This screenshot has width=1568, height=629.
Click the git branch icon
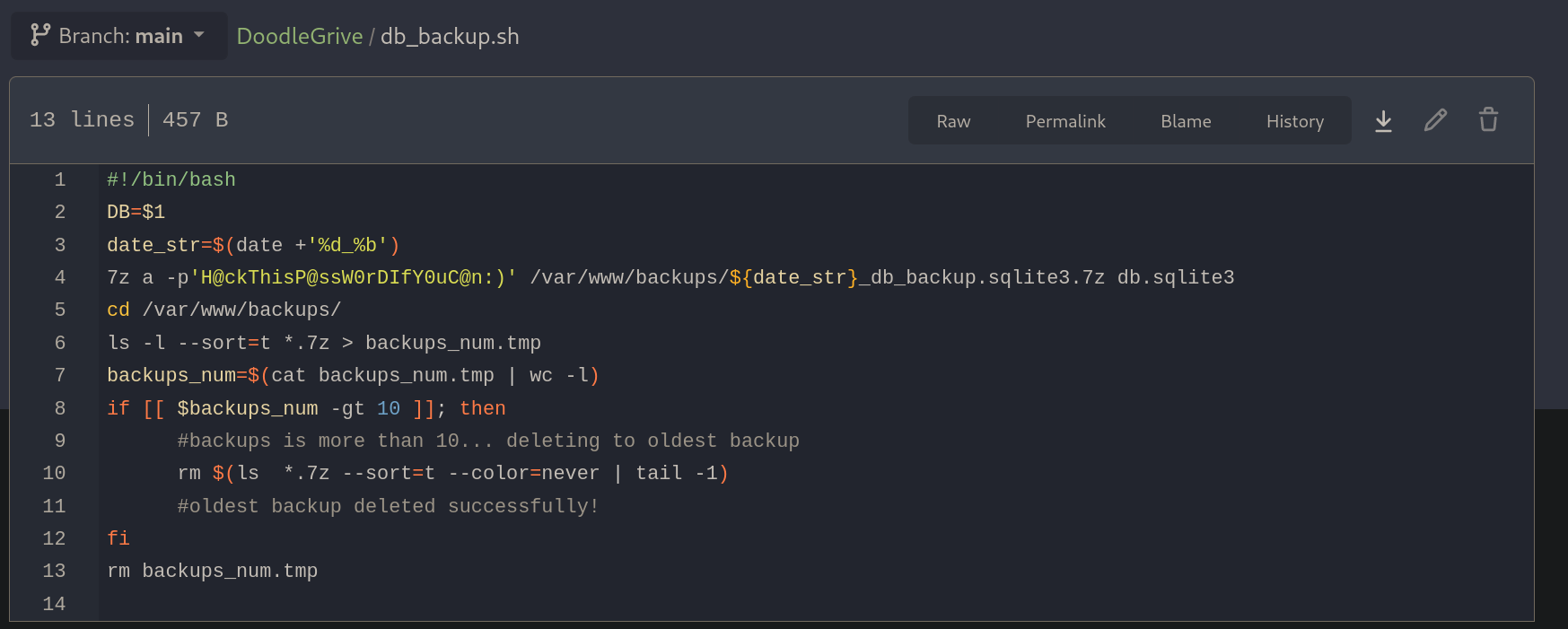pos(39,36)
